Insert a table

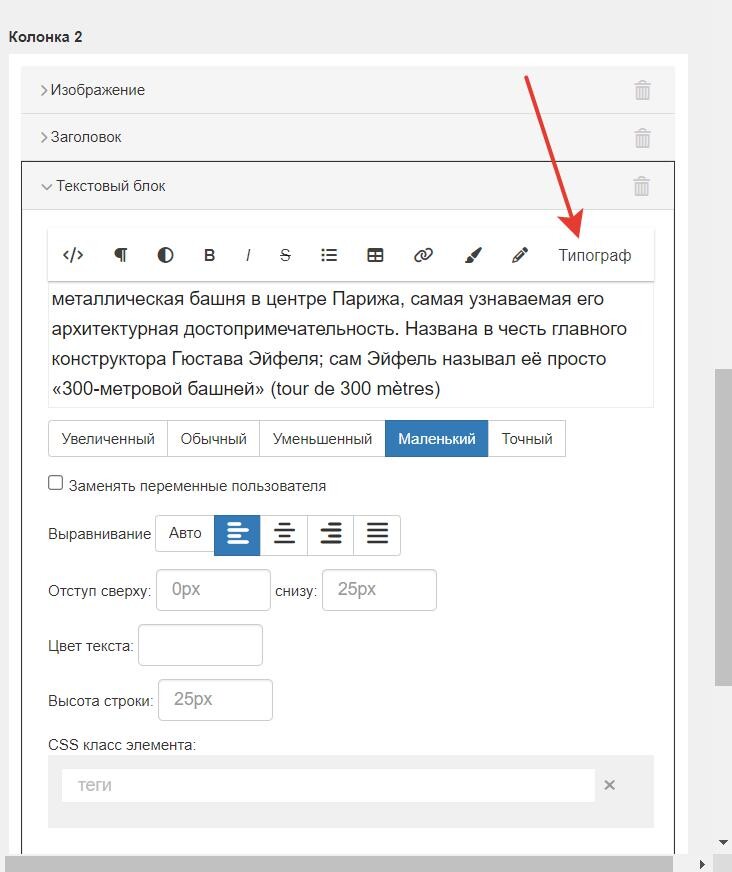click(x=375, y=255)
